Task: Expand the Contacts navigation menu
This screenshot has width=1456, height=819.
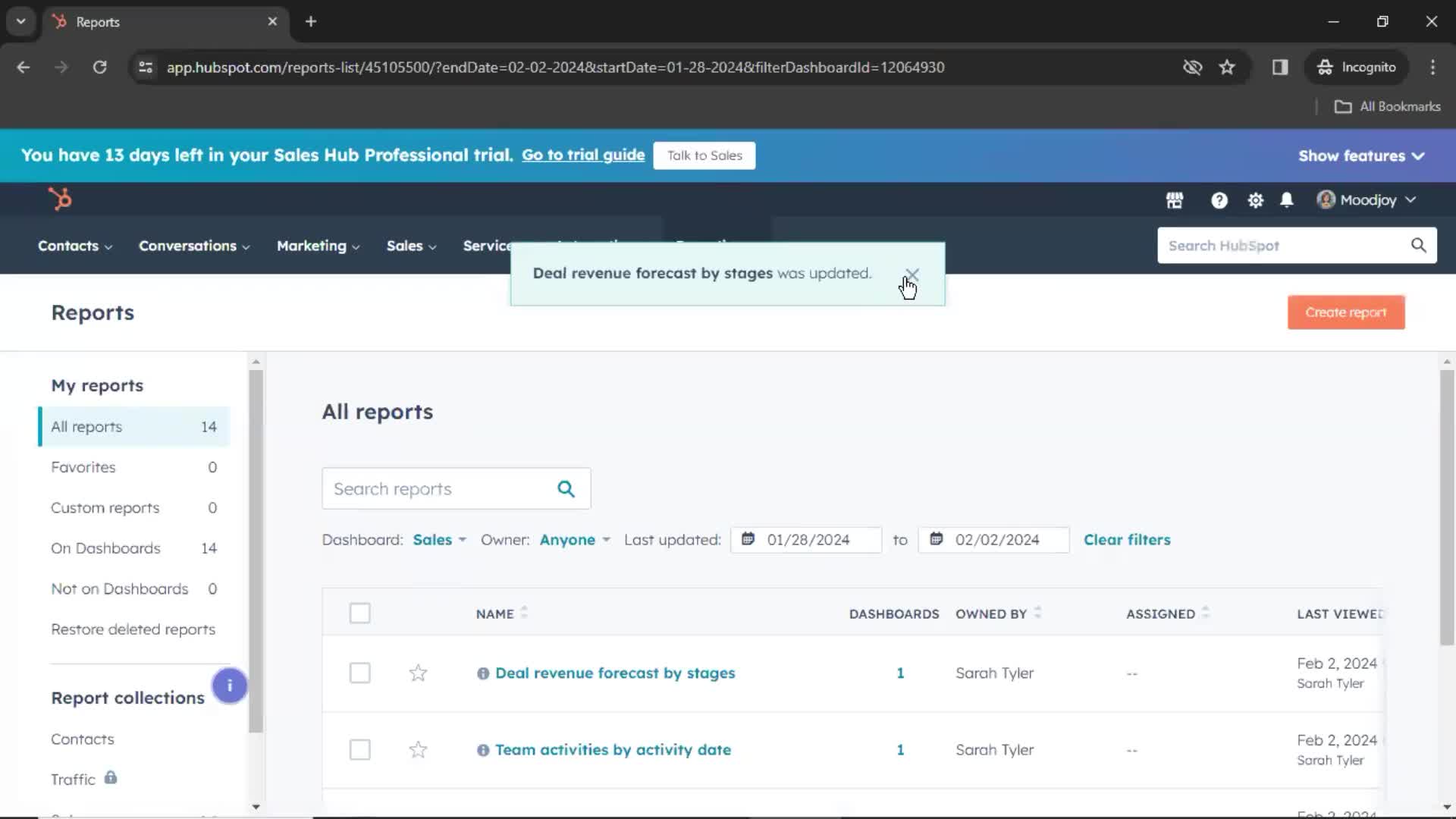Action: click(x=75, y=246)
